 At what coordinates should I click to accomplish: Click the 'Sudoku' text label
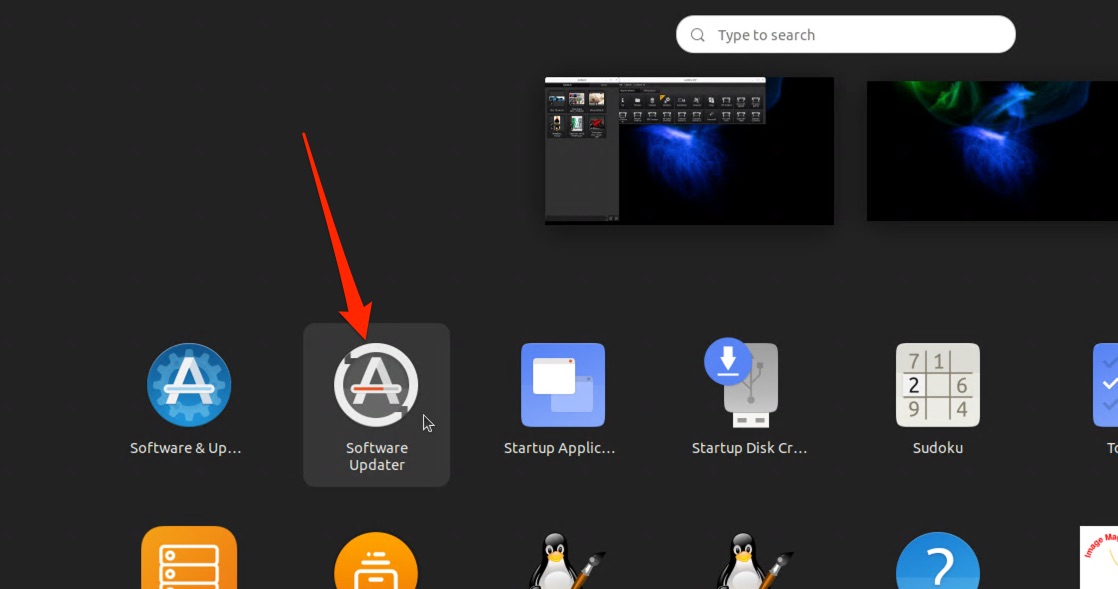pyautogui.click(x=937, y=448)
